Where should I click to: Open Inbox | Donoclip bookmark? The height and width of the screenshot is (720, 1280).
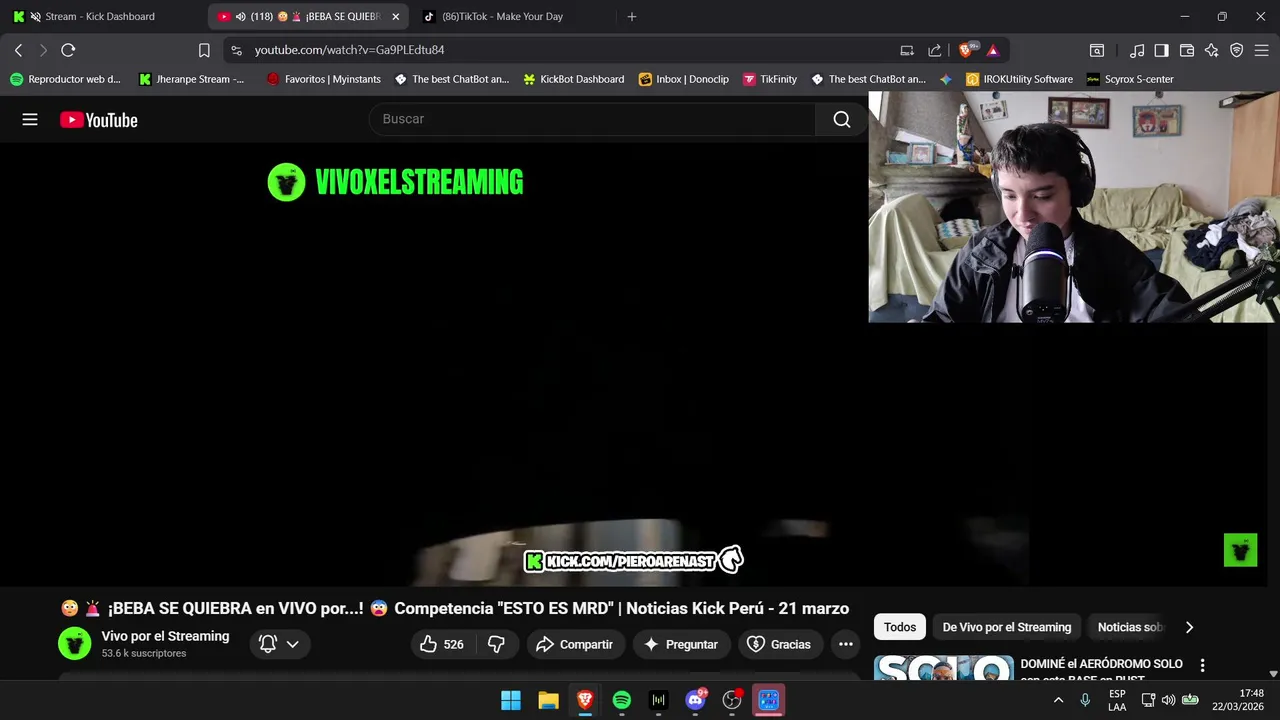point(683,79)
